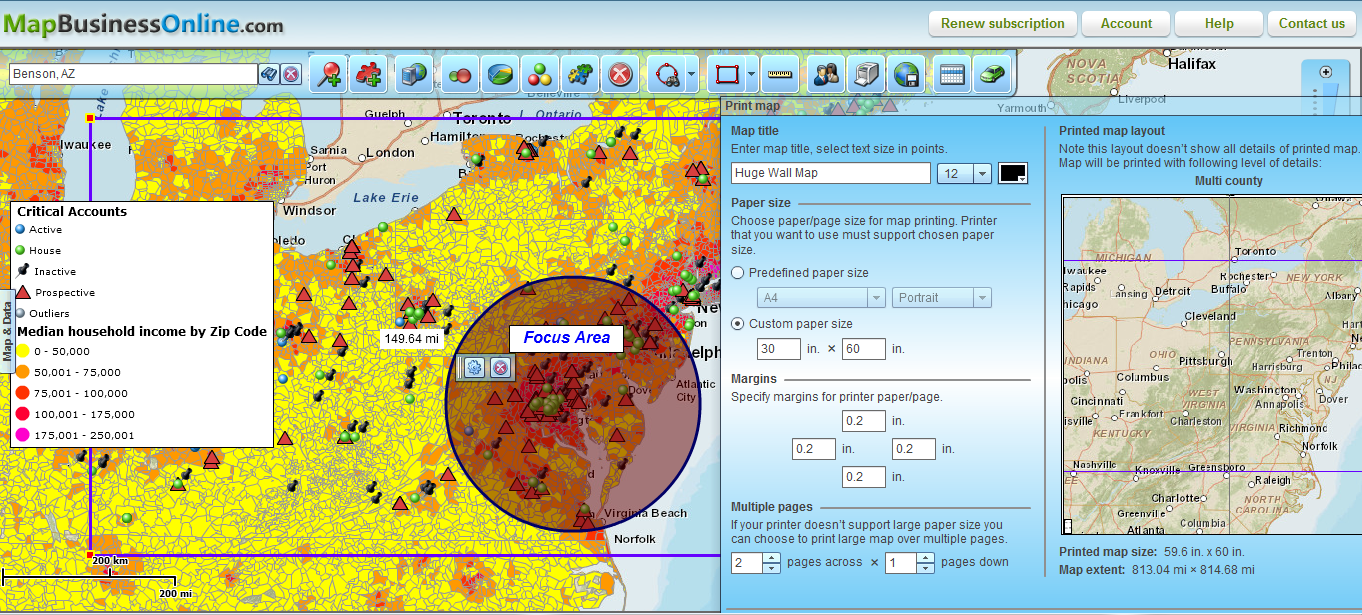This screenshot has height=615, width=1362.
Task: Click the custom paper height field
Action: (864, 349)
